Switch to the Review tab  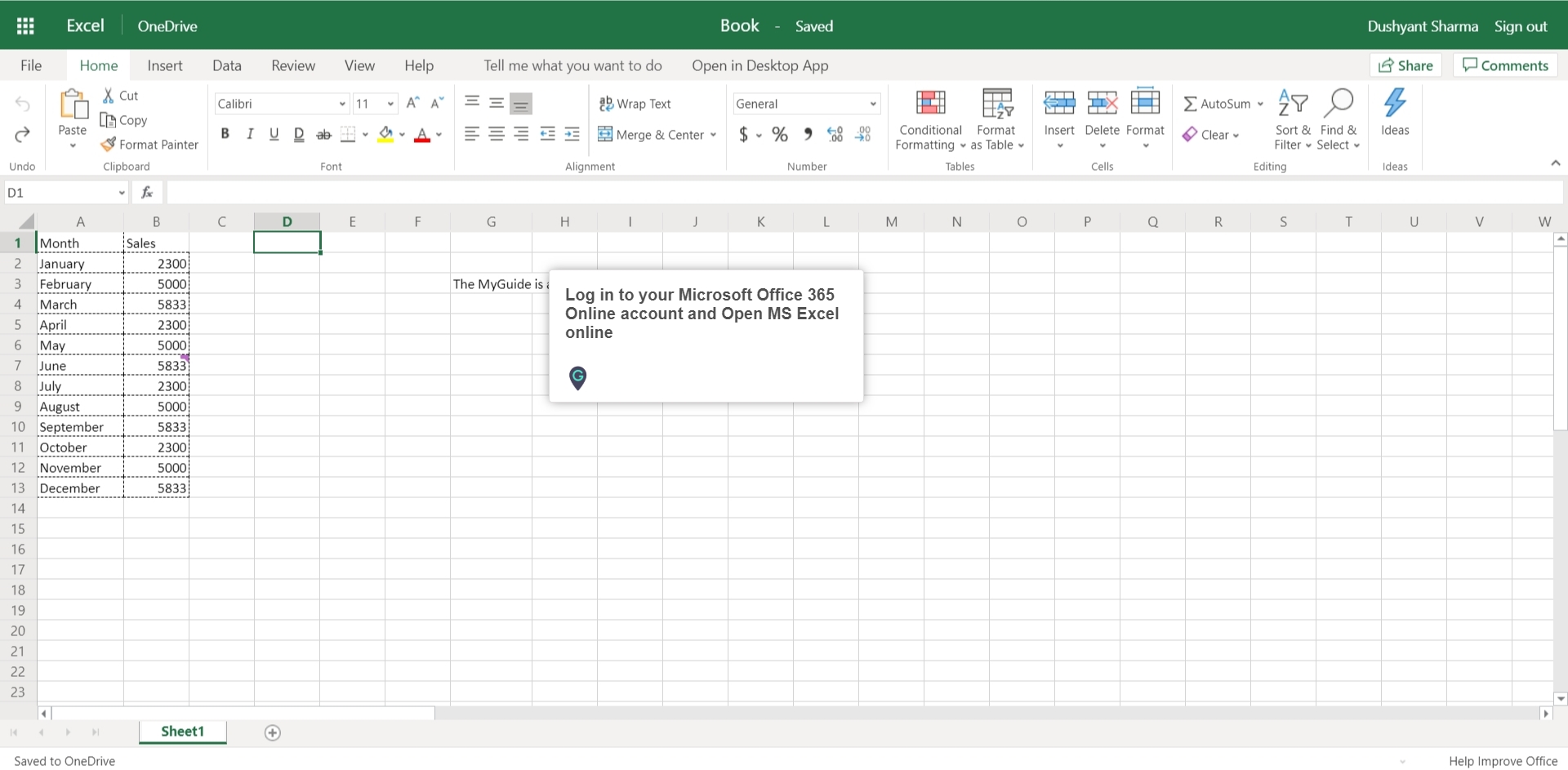293,65
